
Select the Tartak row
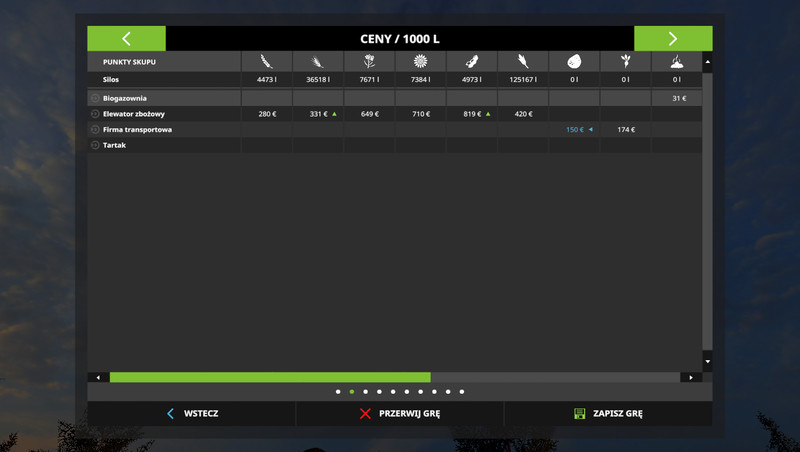114,145
